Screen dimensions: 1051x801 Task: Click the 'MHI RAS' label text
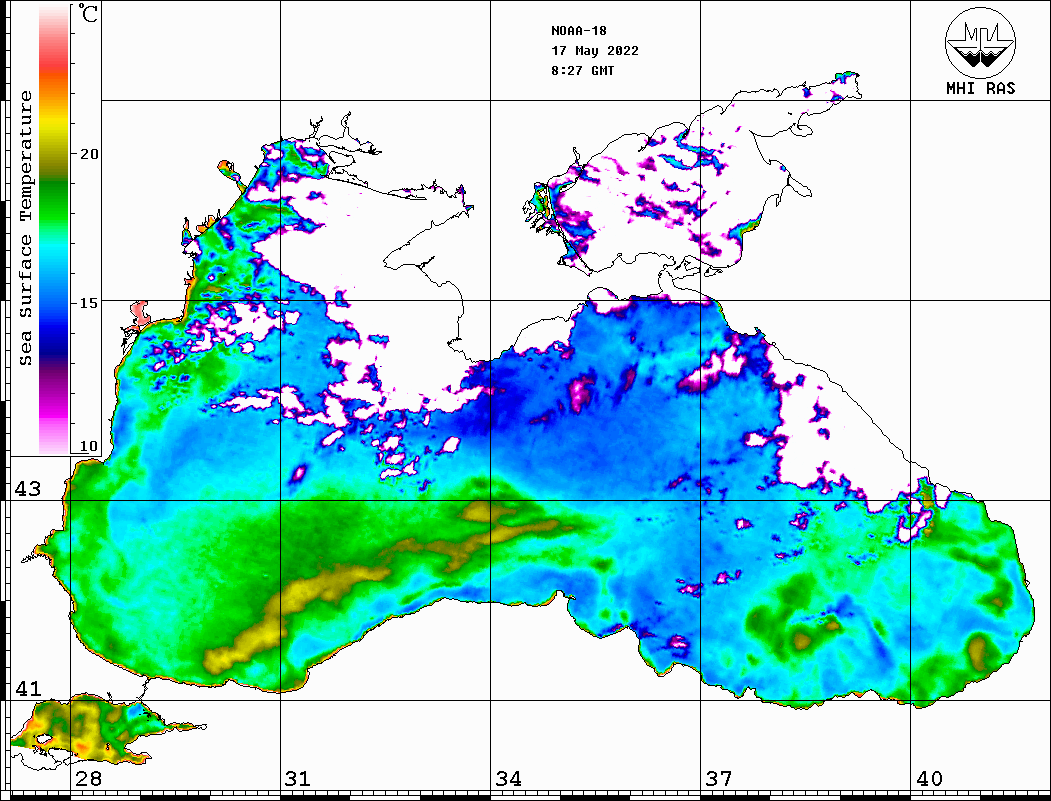(x=981, y=88)
